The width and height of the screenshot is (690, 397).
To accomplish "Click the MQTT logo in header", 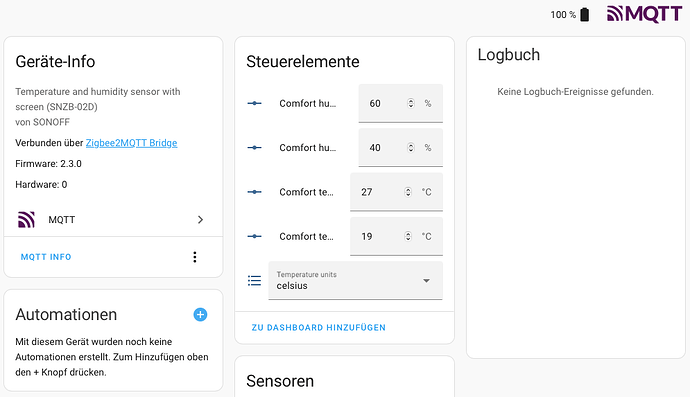I will coord(644,14).
